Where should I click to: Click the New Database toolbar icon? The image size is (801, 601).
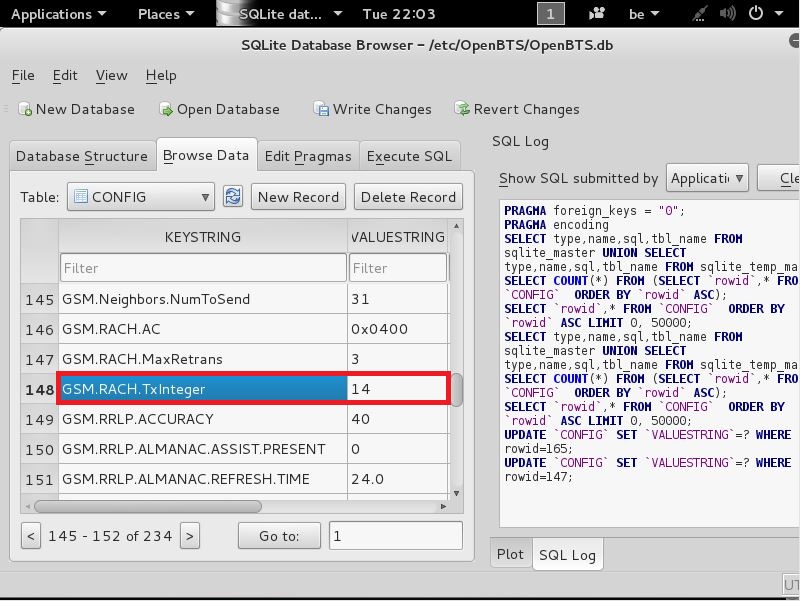coord(25,109)
